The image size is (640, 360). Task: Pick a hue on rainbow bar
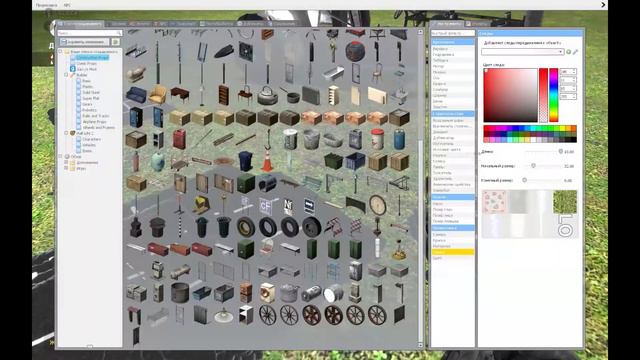coord(553,95)
